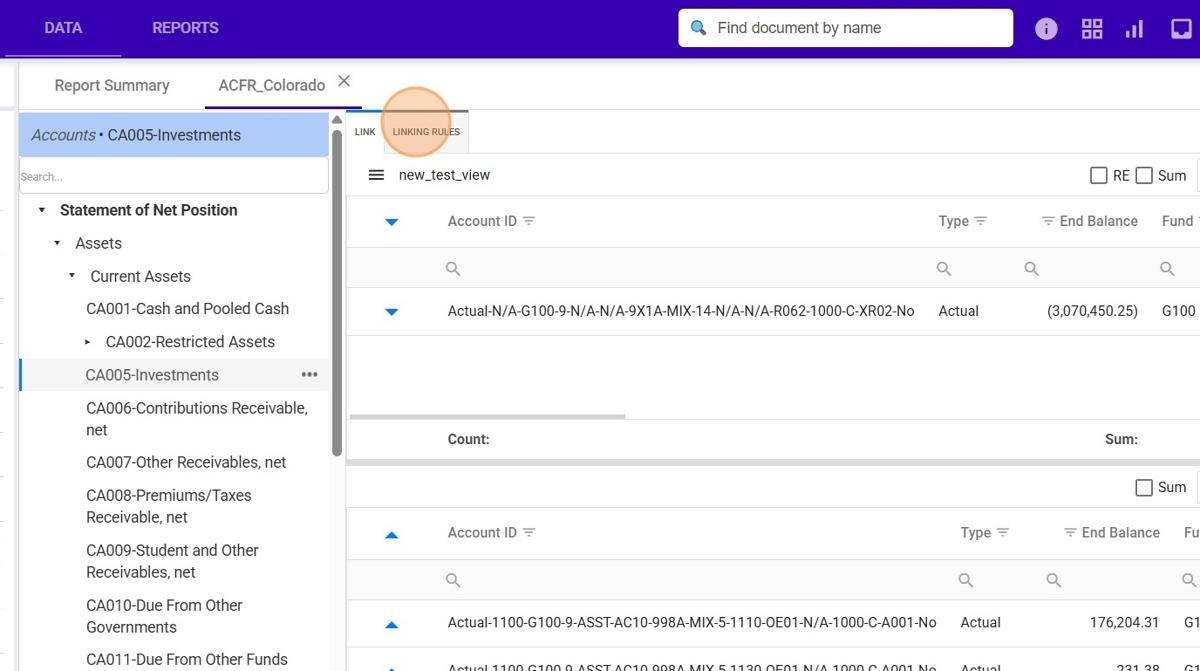Open the bar chart icon in header
The image size is (1200, 671).
[1134, 29]
